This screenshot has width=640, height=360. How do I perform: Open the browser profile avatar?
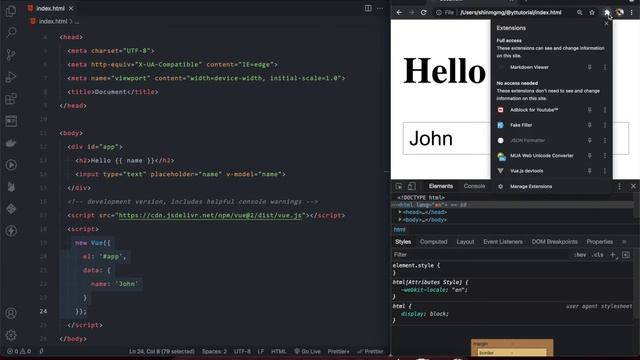pyautogui.click(x=620, y=12)
